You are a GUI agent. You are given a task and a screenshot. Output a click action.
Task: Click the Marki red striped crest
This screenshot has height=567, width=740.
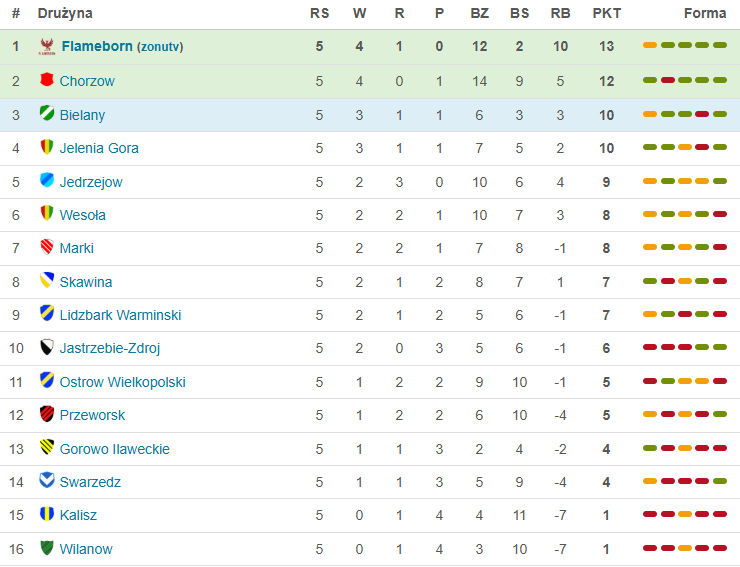46,247
